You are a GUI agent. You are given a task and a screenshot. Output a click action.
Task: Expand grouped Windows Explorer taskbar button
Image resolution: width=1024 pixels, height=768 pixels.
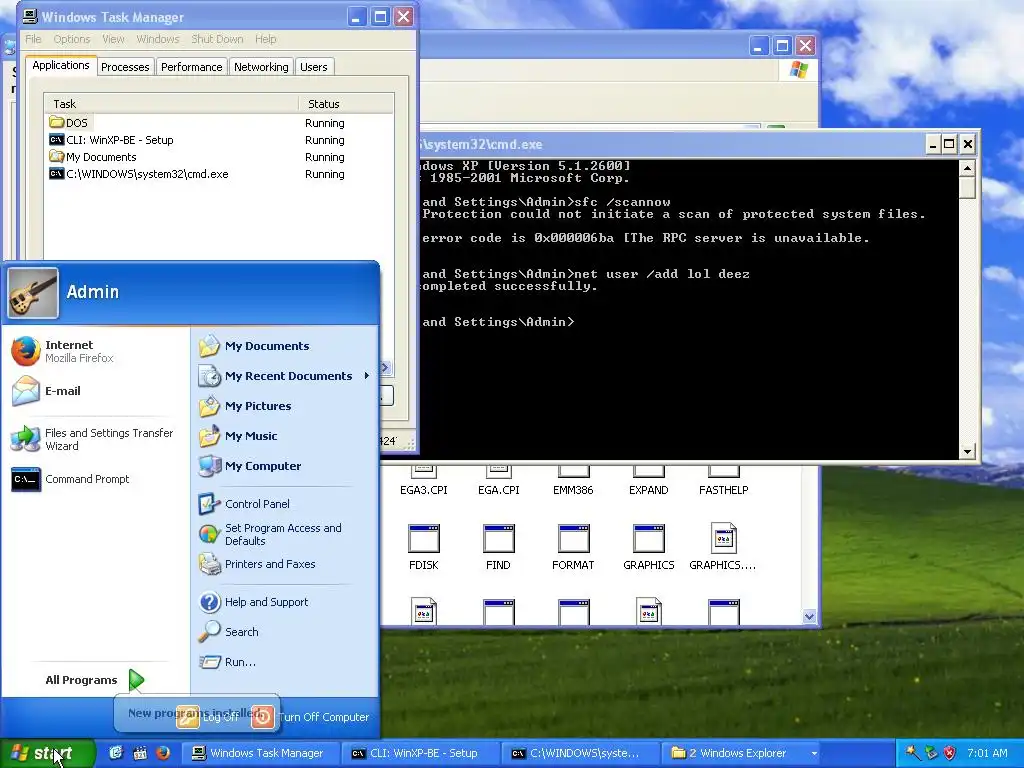tap(743, 754)
